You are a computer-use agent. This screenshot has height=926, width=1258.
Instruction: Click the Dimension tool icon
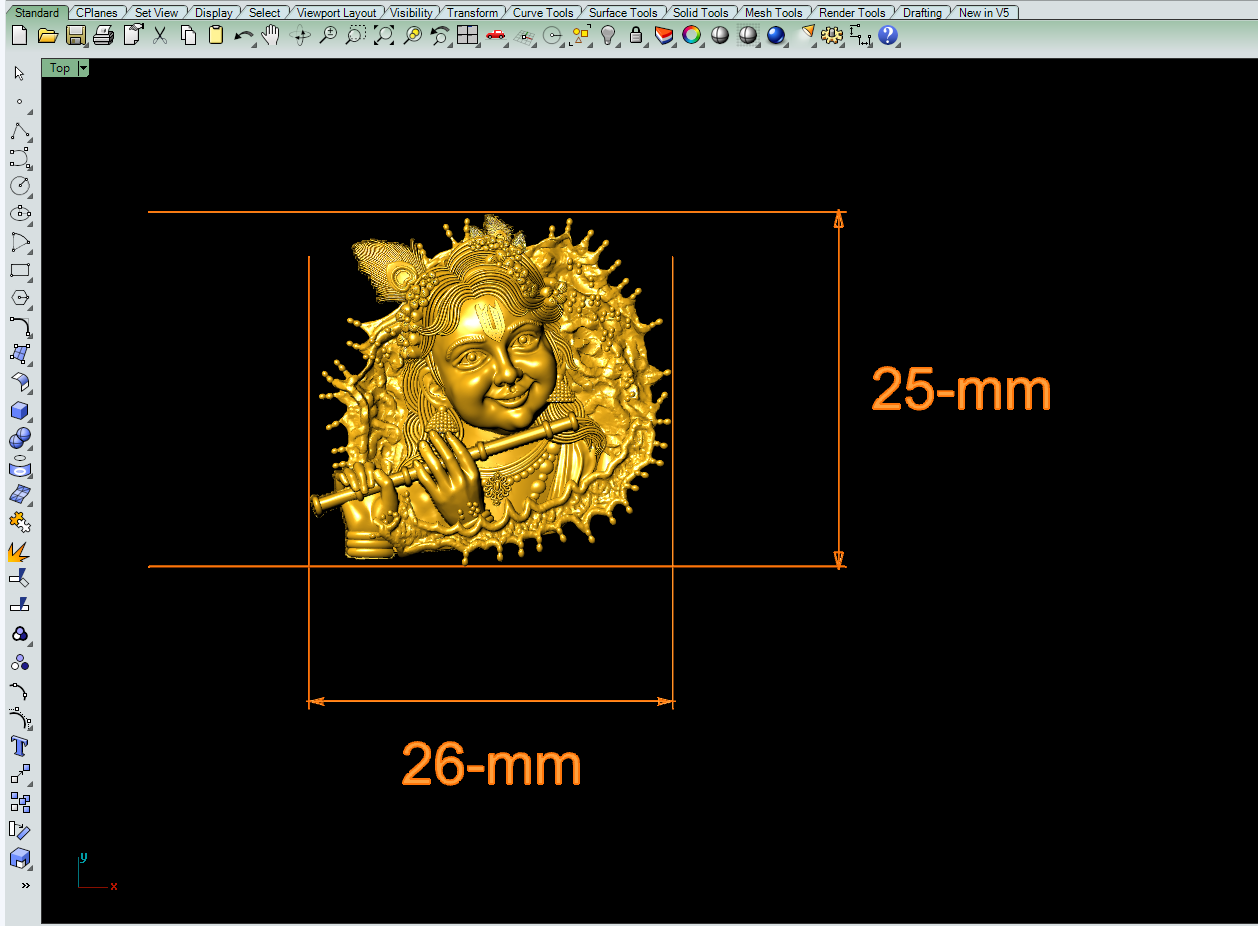click(861, 35)
